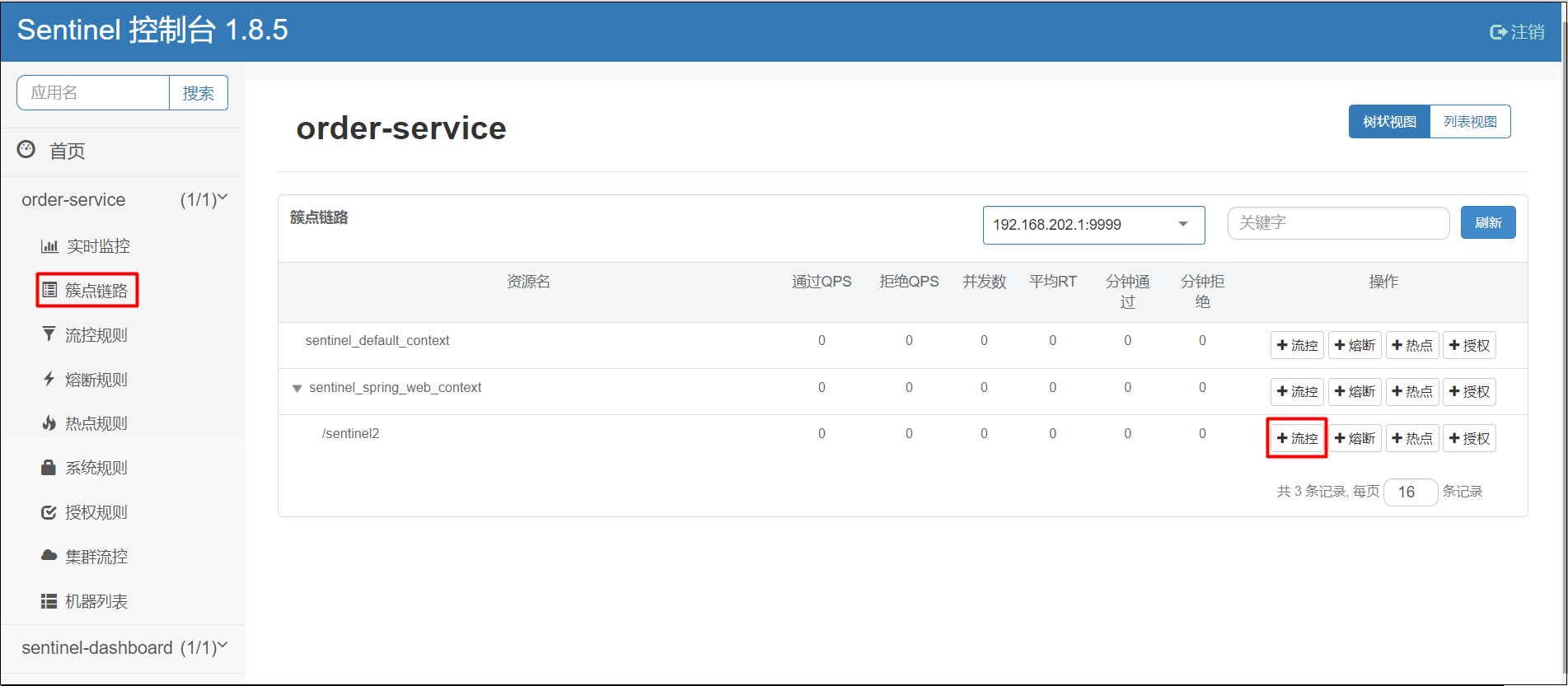
Task: Add 热点 rule for /sentinel2
Action: pos(1412,438)
